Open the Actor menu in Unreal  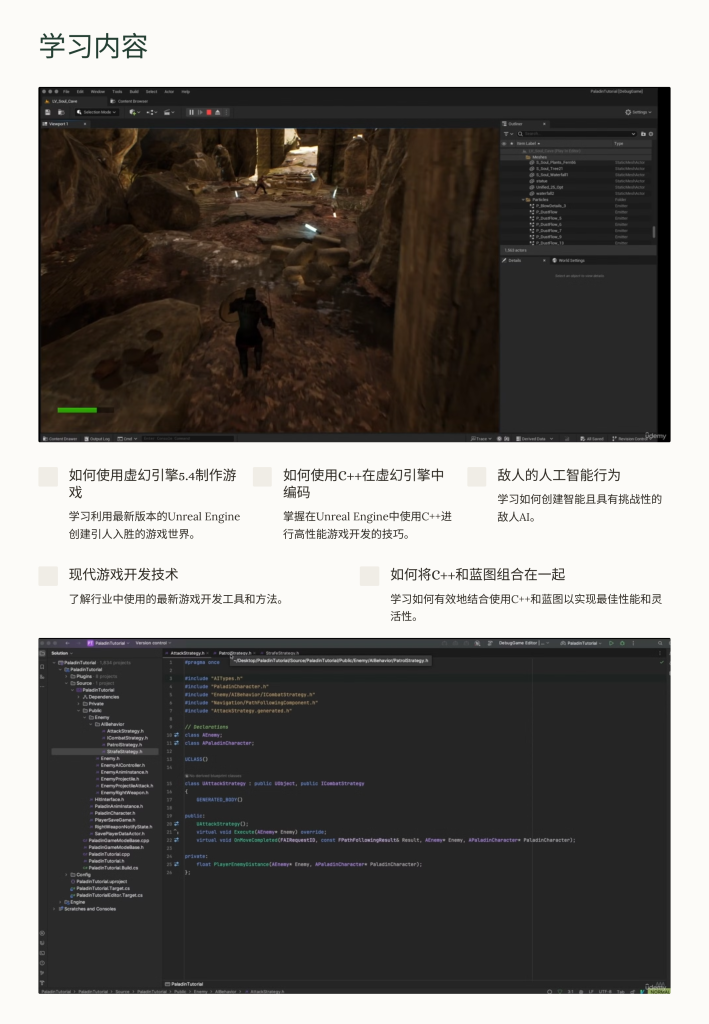[x=169, y=91]
